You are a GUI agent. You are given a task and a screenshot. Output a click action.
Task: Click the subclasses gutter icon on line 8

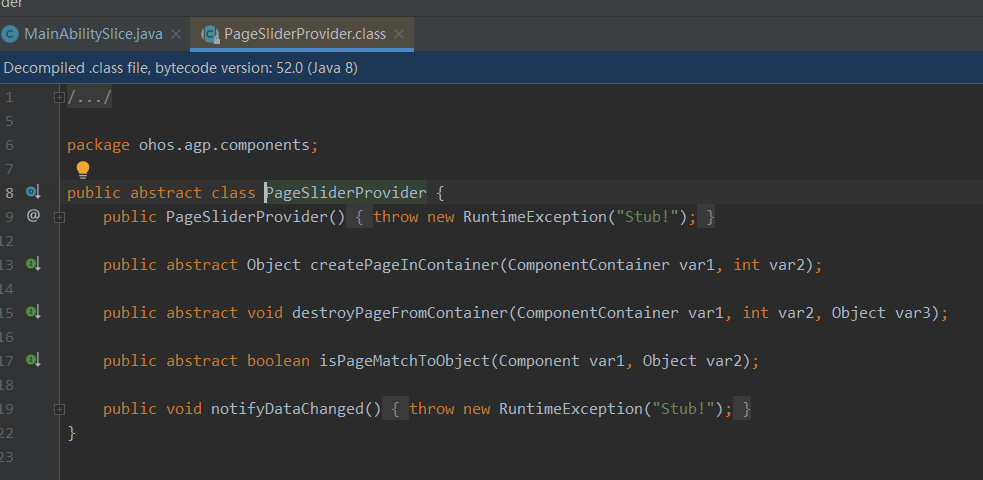(33, 192)
